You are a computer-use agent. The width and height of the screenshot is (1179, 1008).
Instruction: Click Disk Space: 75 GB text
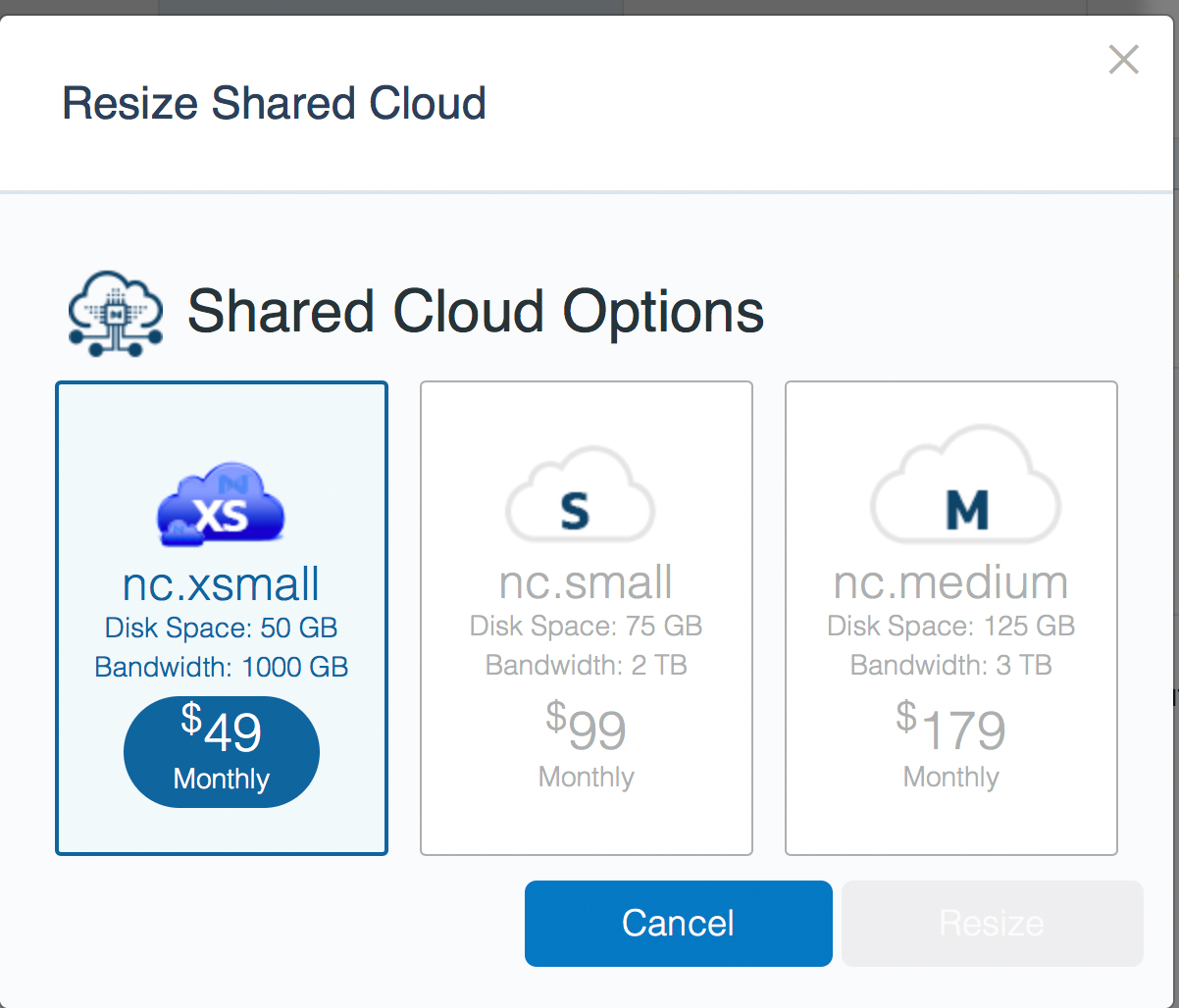(x=586, y=626)
